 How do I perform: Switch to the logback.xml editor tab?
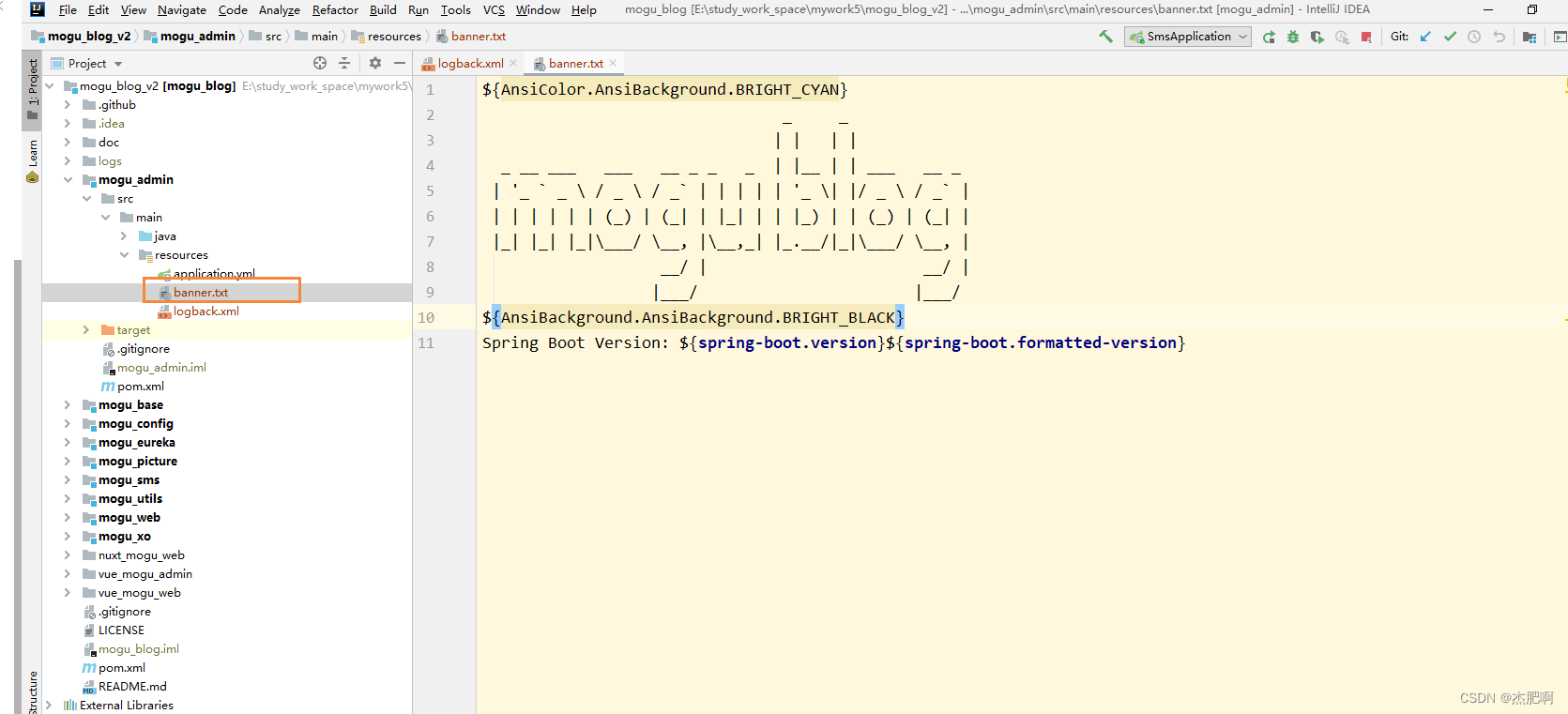469,63
